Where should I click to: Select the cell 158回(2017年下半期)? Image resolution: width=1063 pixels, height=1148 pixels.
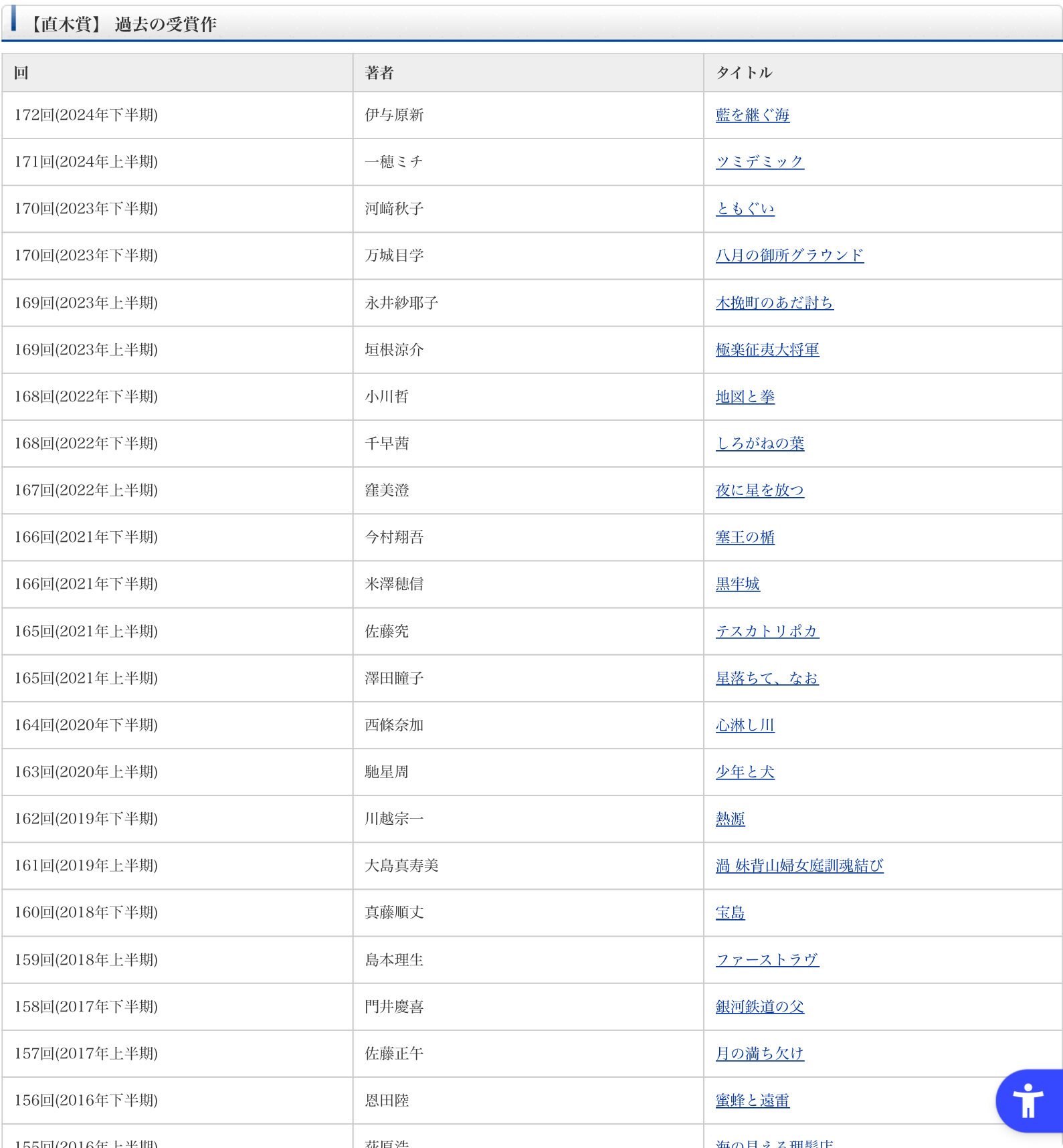tap(177, 1007)
